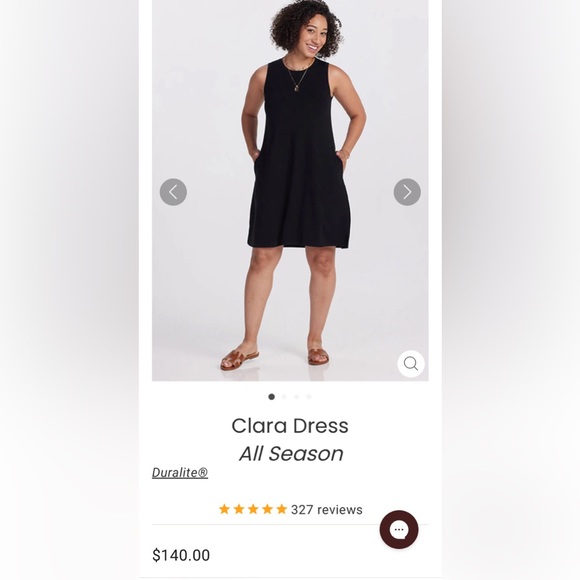
Task: Advance to the next product image arrow
Action: coord(407,192)
